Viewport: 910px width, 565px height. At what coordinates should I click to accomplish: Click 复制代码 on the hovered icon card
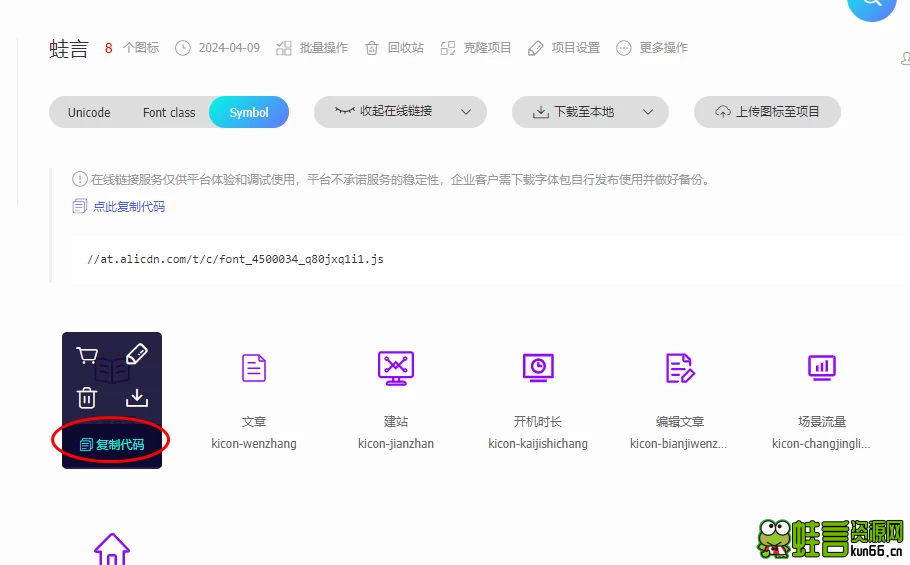pos(111,444)
